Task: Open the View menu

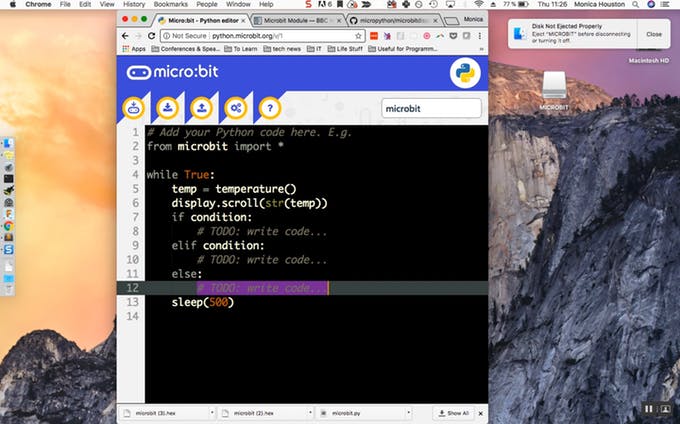Action: point(107,4)
